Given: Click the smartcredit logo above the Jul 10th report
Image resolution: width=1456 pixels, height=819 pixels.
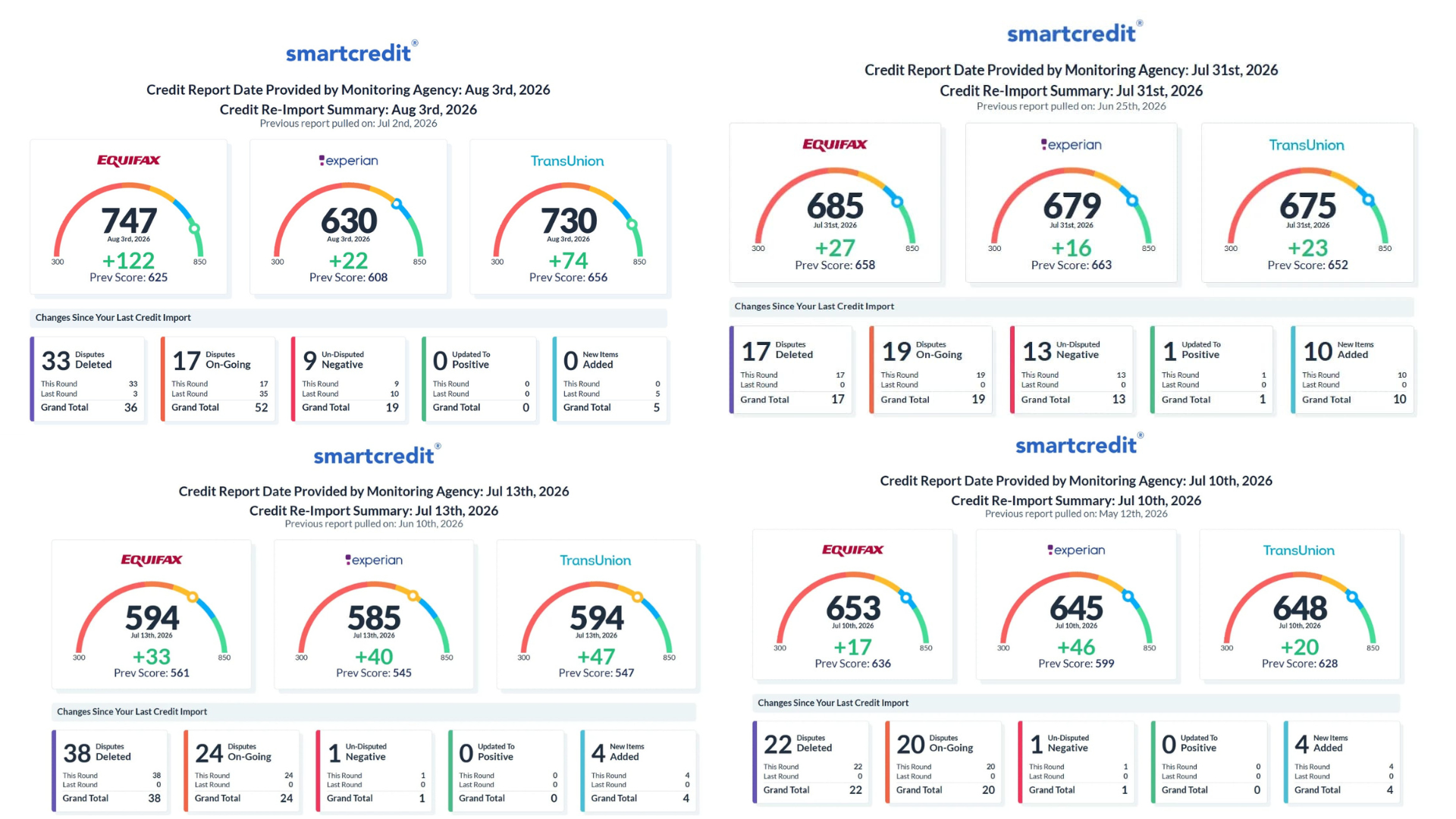Looking at the screenshot, I should (1078, 444).
